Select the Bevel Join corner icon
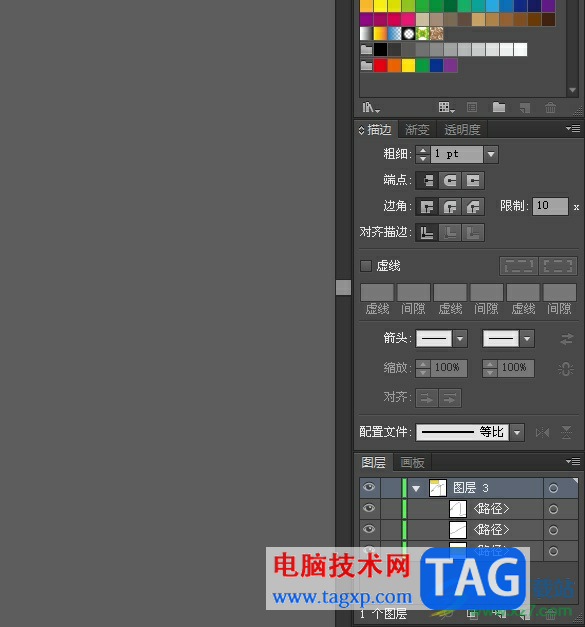 point(473,207)
